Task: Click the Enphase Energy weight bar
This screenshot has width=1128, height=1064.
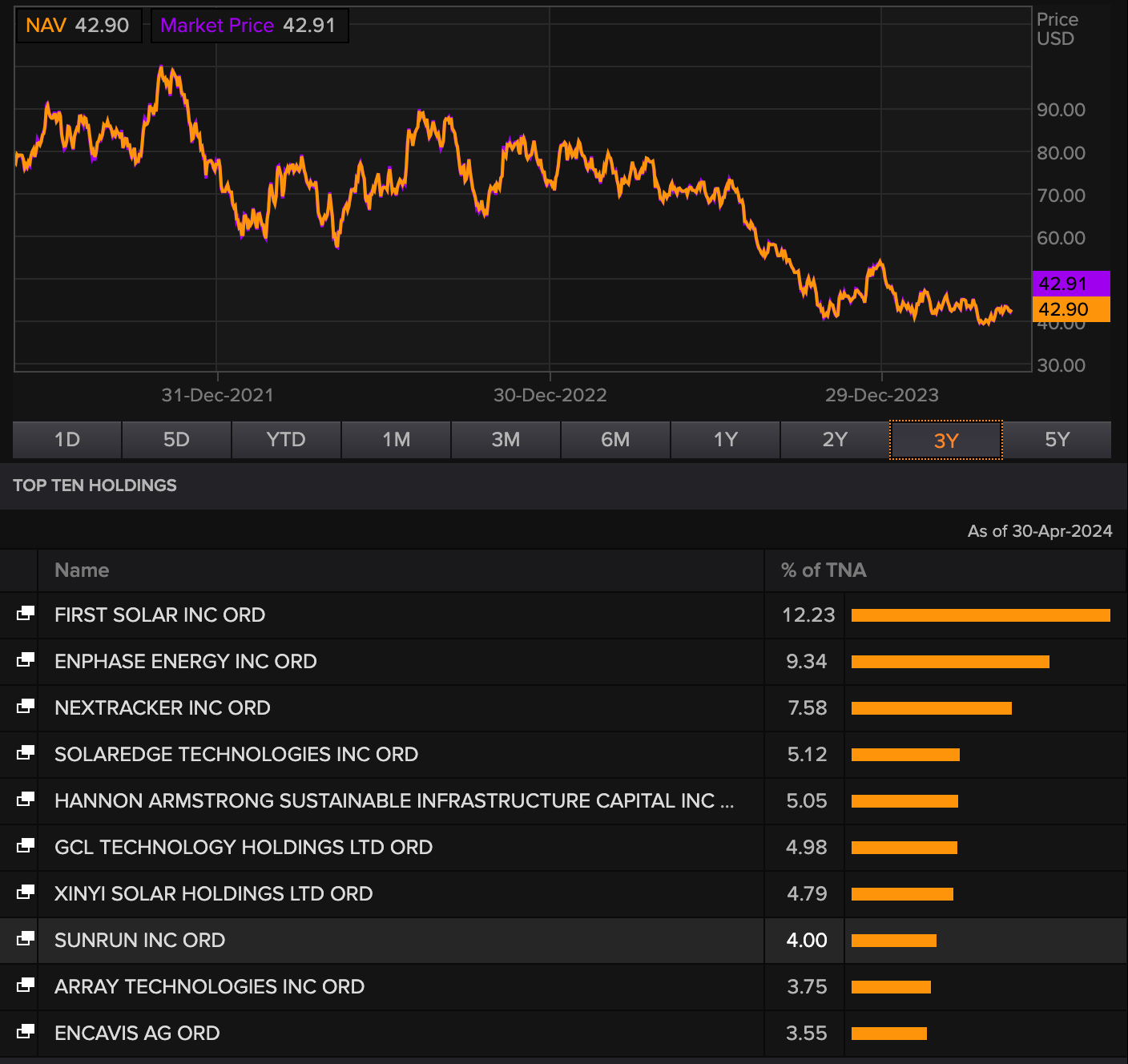Action: (x=950, y=662)
